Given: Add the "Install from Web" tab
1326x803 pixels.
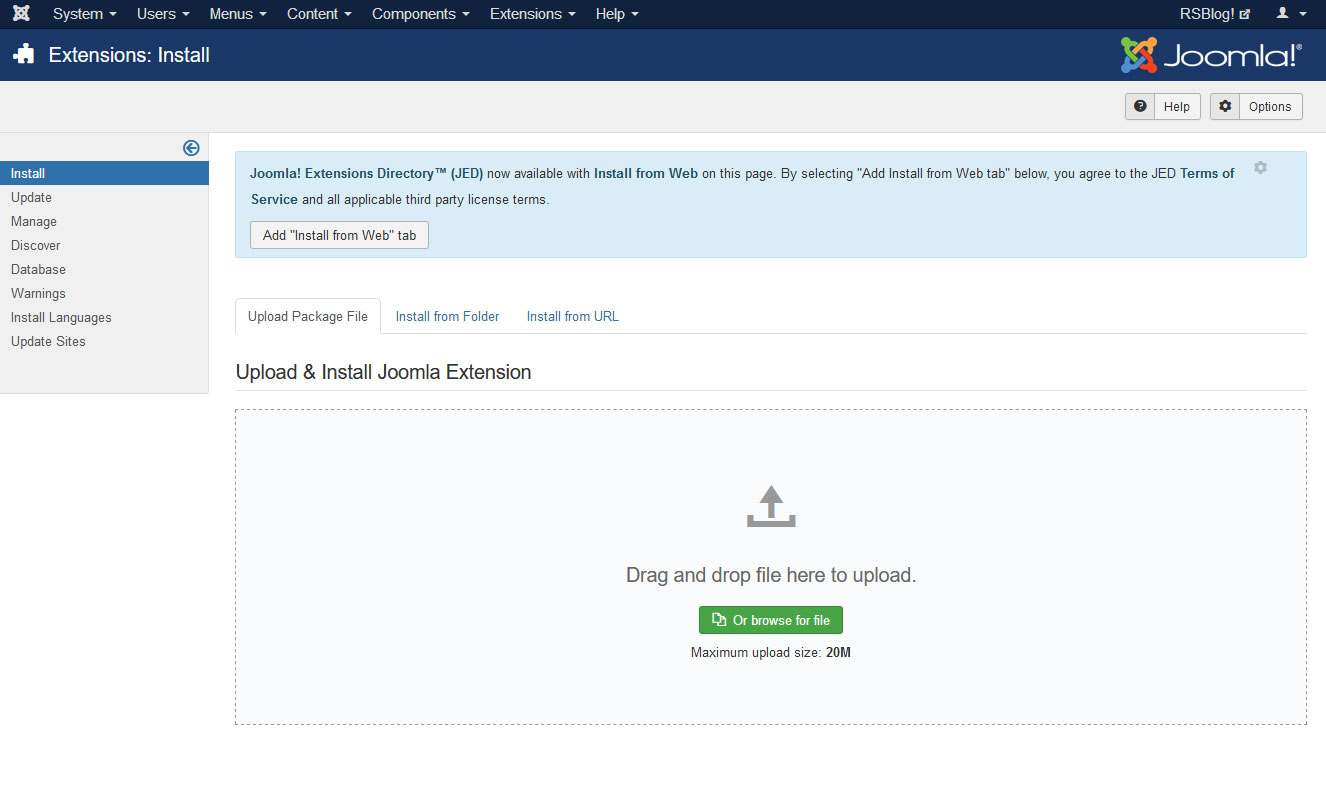Looking at the screenshot, I should coord(339,236).
